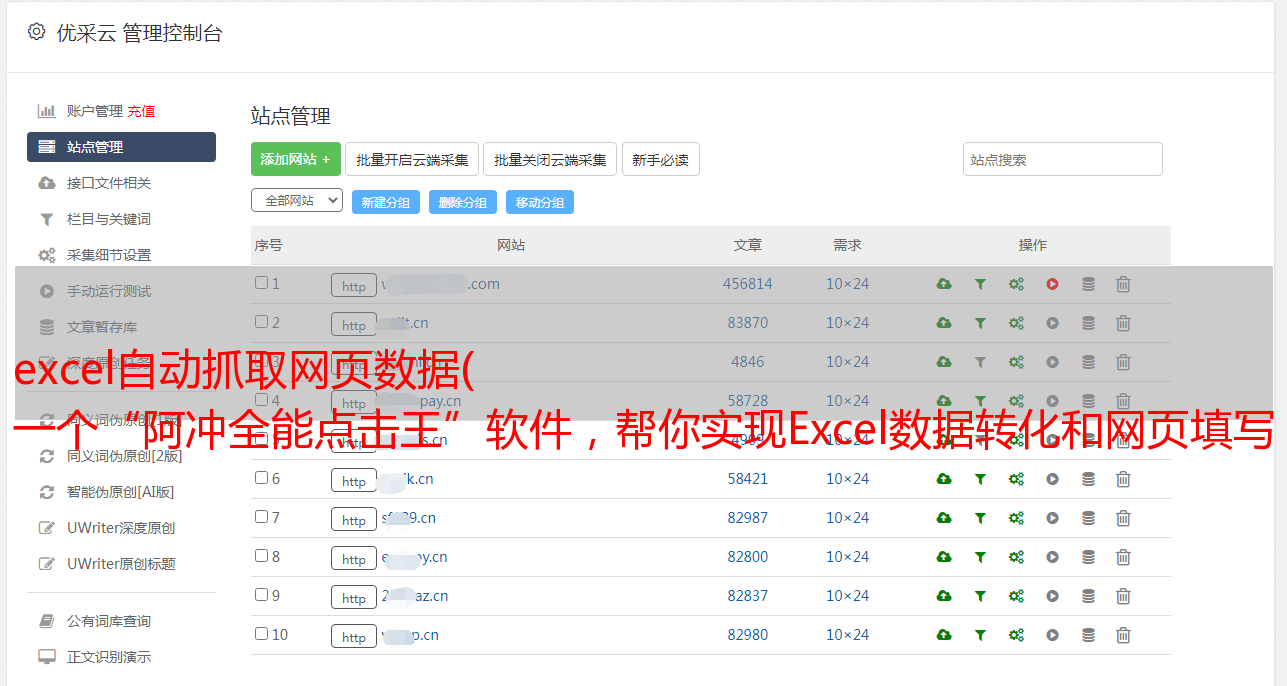The height and width of the screenshot is (686, 1287).
Task: Tick the checkbox for site number 2
Action: 261,322
